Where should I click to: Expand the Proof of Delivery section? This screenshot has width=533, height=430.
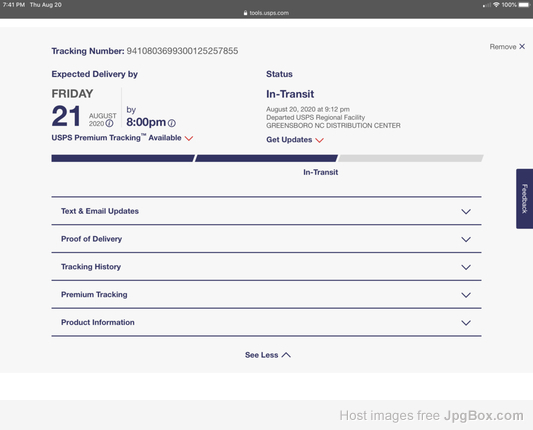point(266,239)
